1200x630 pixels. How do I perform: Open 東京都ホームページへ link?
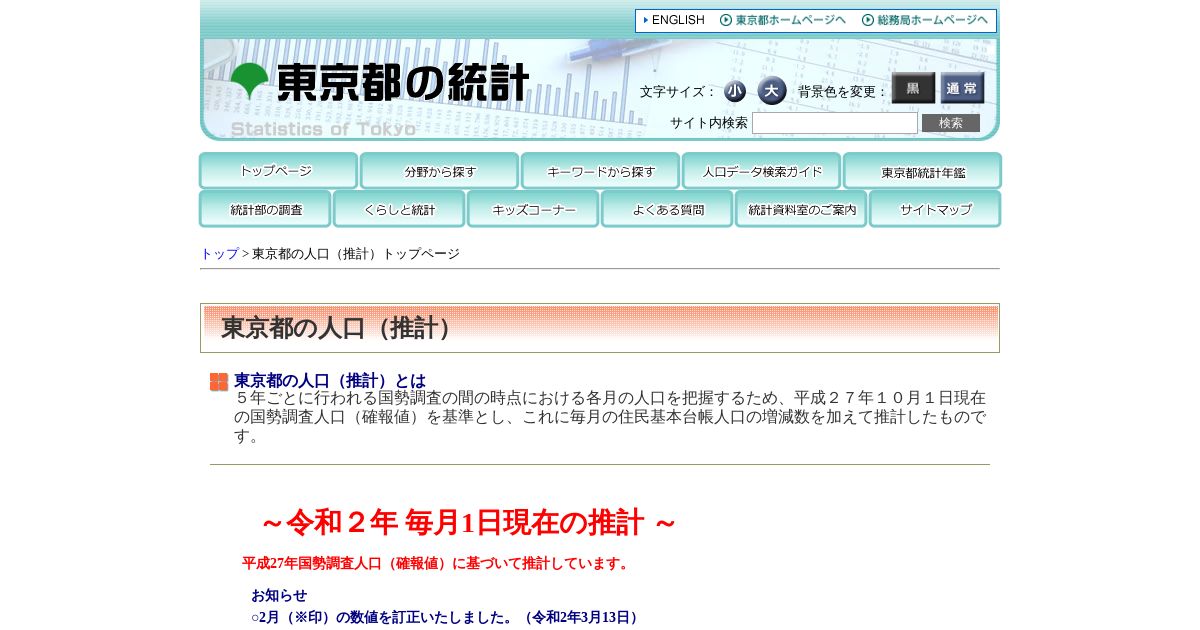783,20
